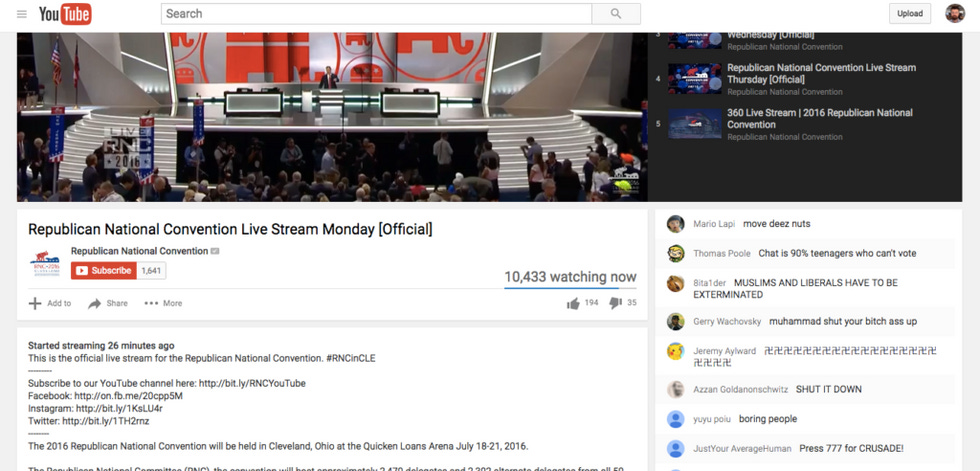The image size is (980, 471).
Task: Select the 360 Live Stream 2016 title
Action: [819, 119]
